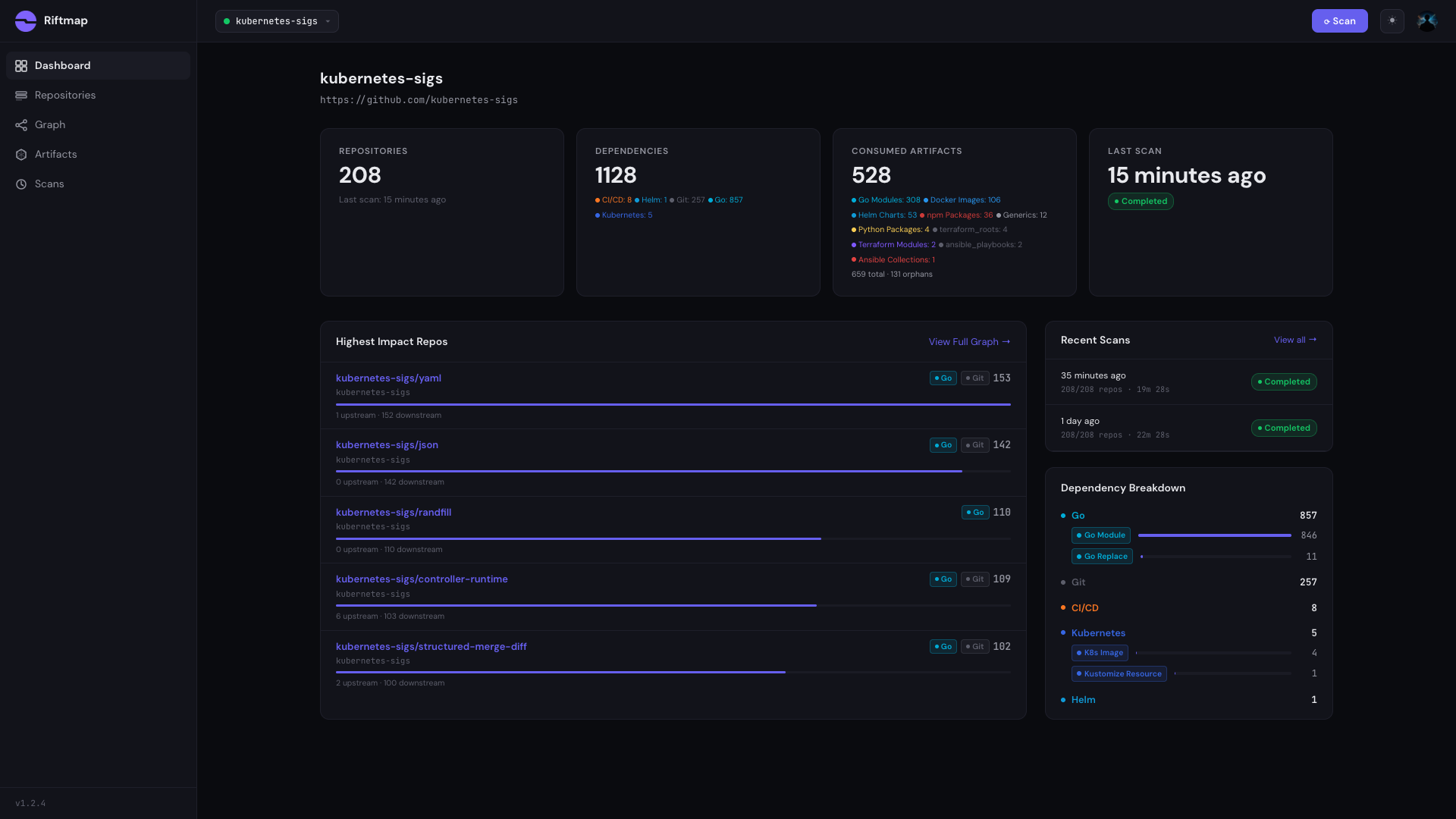Click the Go: 857 dependency label
This screenshot has width=1456, height=819.
726,200
